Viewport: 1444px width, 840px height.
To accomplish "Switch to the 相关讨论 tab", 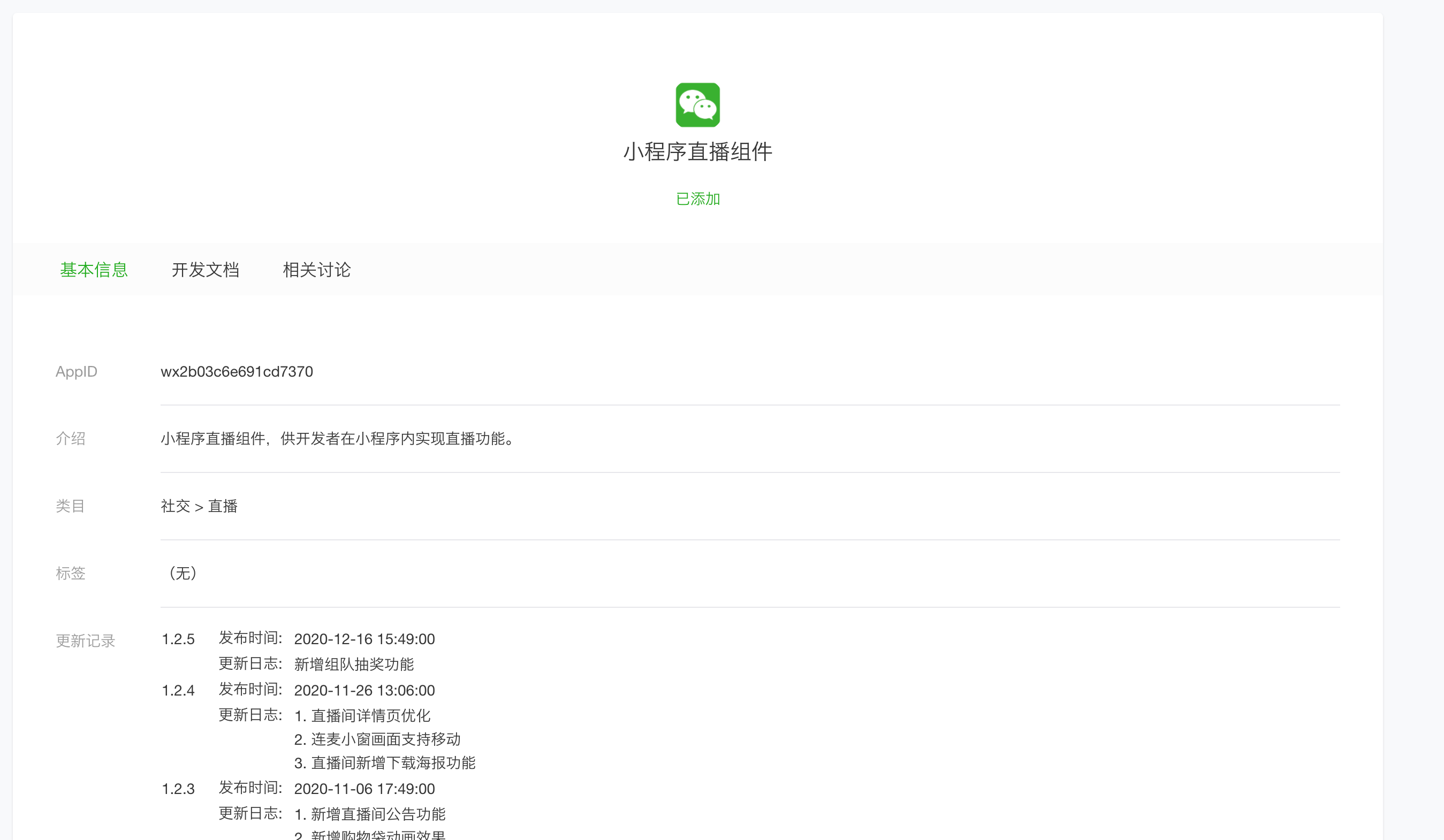I will click(x=316, y=270).
